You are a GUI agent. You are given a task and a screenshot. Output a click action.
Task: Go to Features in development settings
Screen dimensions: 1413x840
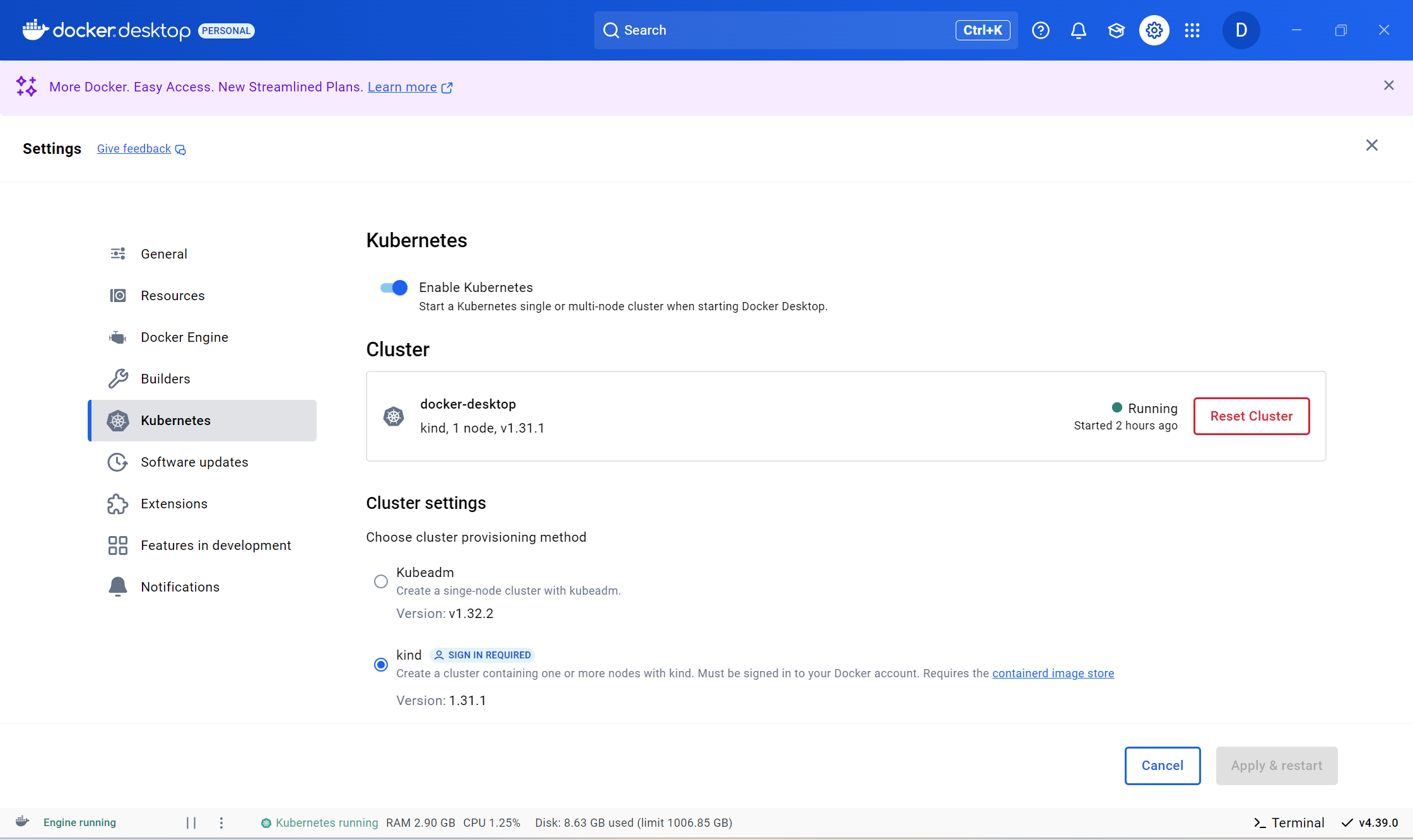[x=202, y=545]
